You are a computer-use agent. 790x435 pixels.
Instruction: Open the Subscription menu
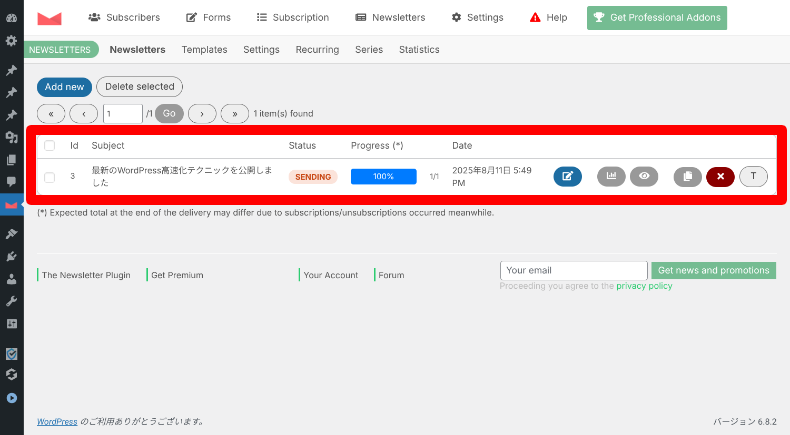293,18
